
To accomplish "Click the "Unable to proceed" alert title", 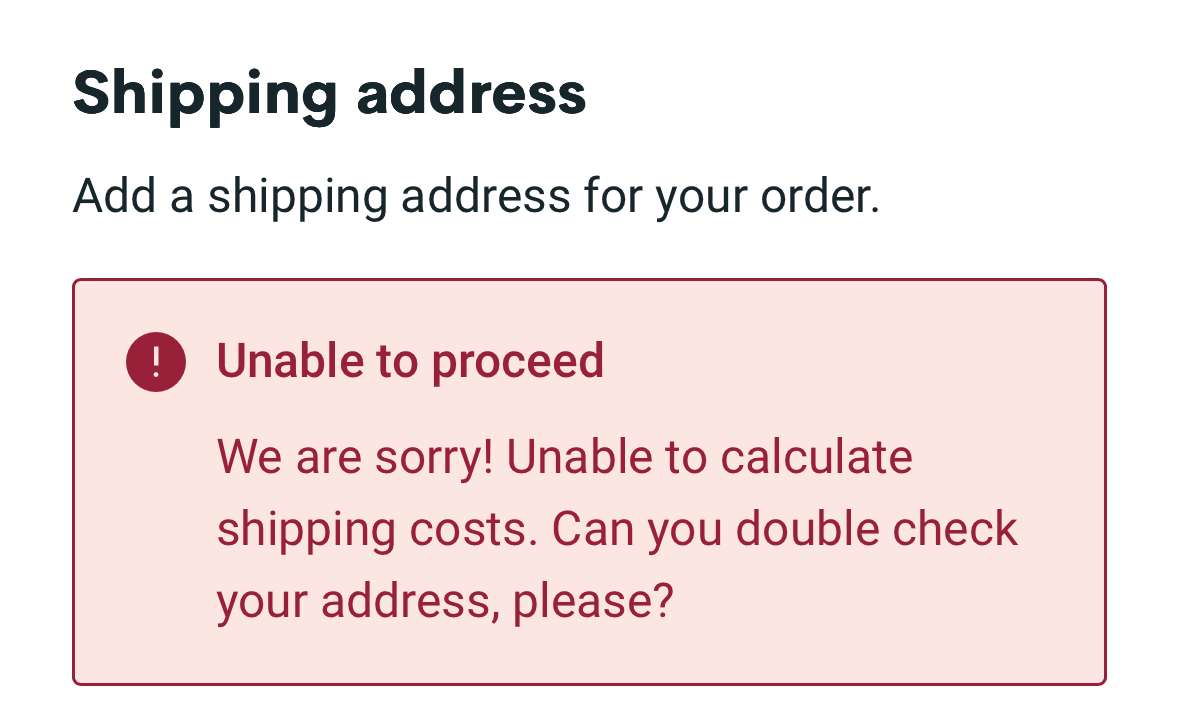I will click(x=410, y=361).
